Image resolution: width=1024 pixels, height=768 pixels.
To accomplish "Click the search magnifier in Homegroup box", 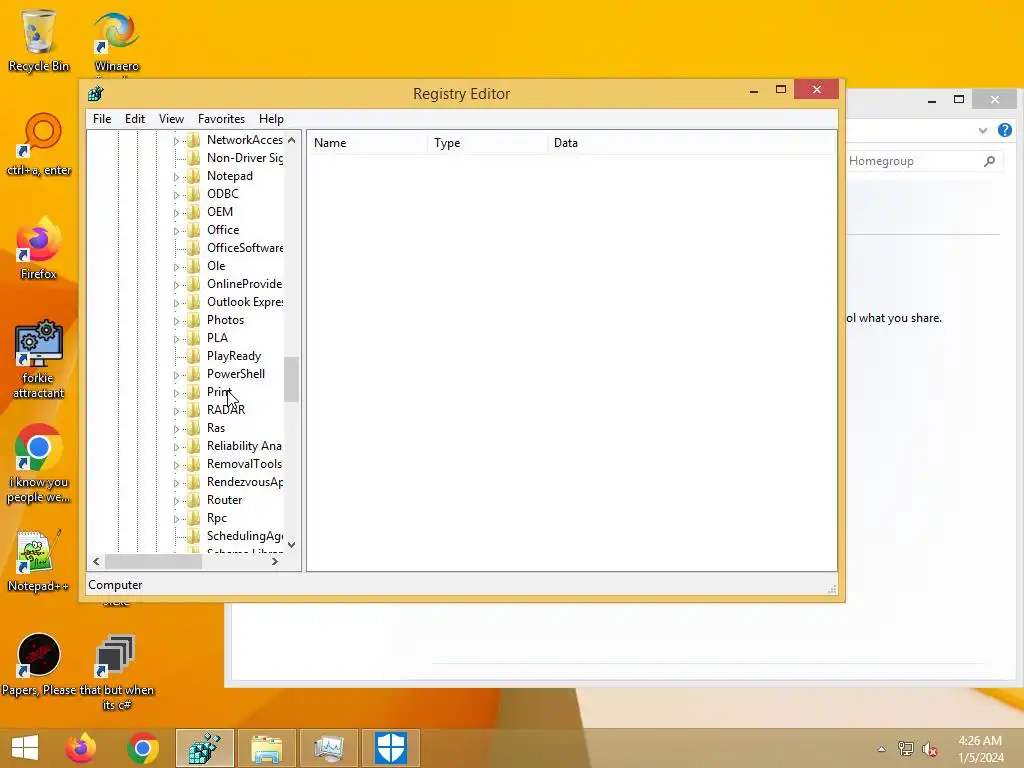I will tap(989, 161).
